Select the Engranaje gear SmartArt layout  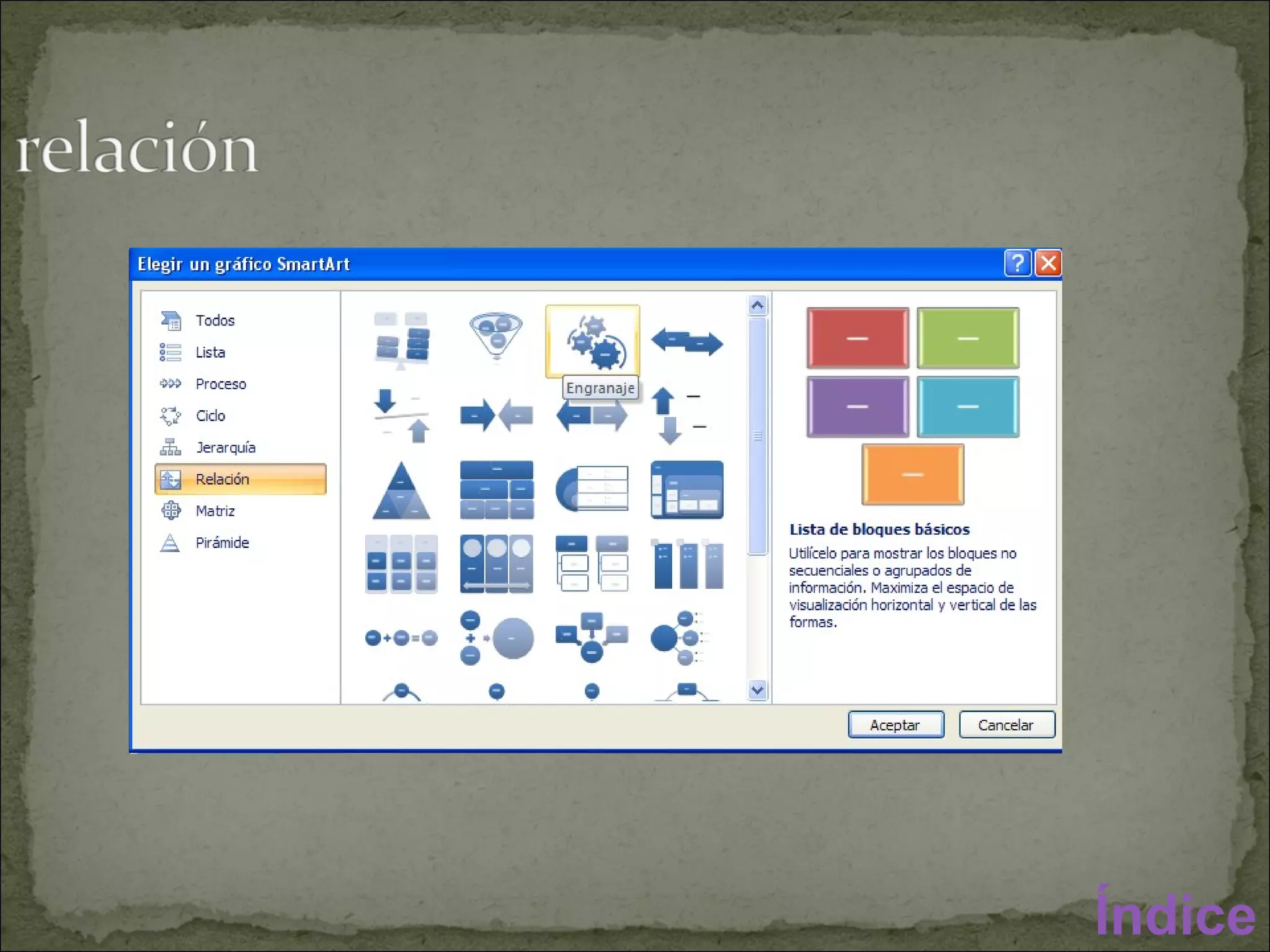tap(592, 341)
